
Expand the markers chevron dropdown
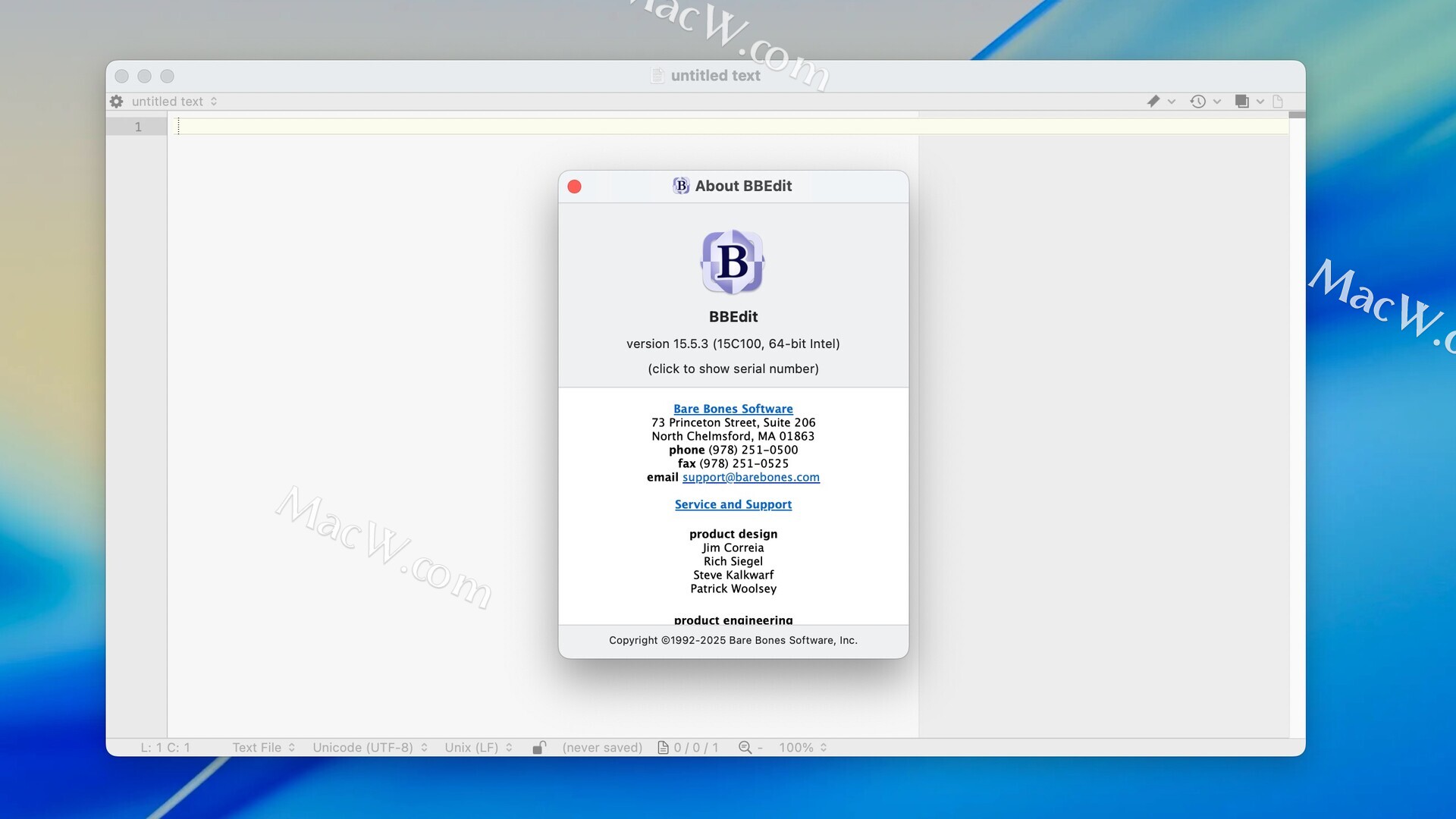click(x=1172, y=102)
